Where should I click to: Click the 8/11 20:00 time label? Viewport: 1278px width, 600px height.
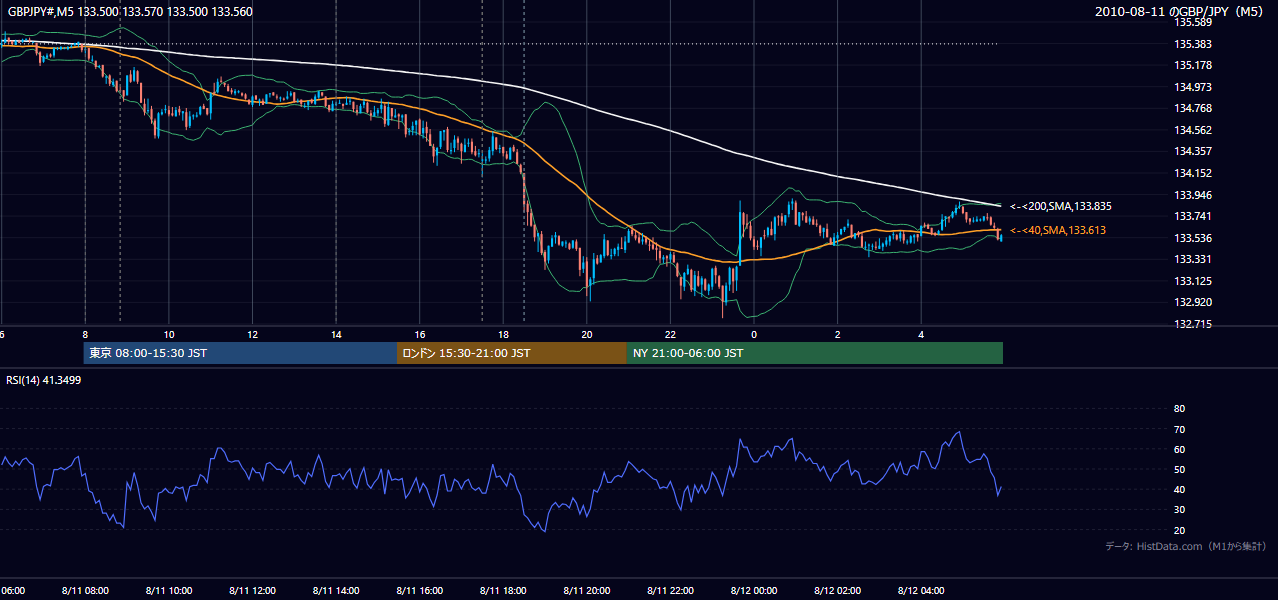[586, 590]
